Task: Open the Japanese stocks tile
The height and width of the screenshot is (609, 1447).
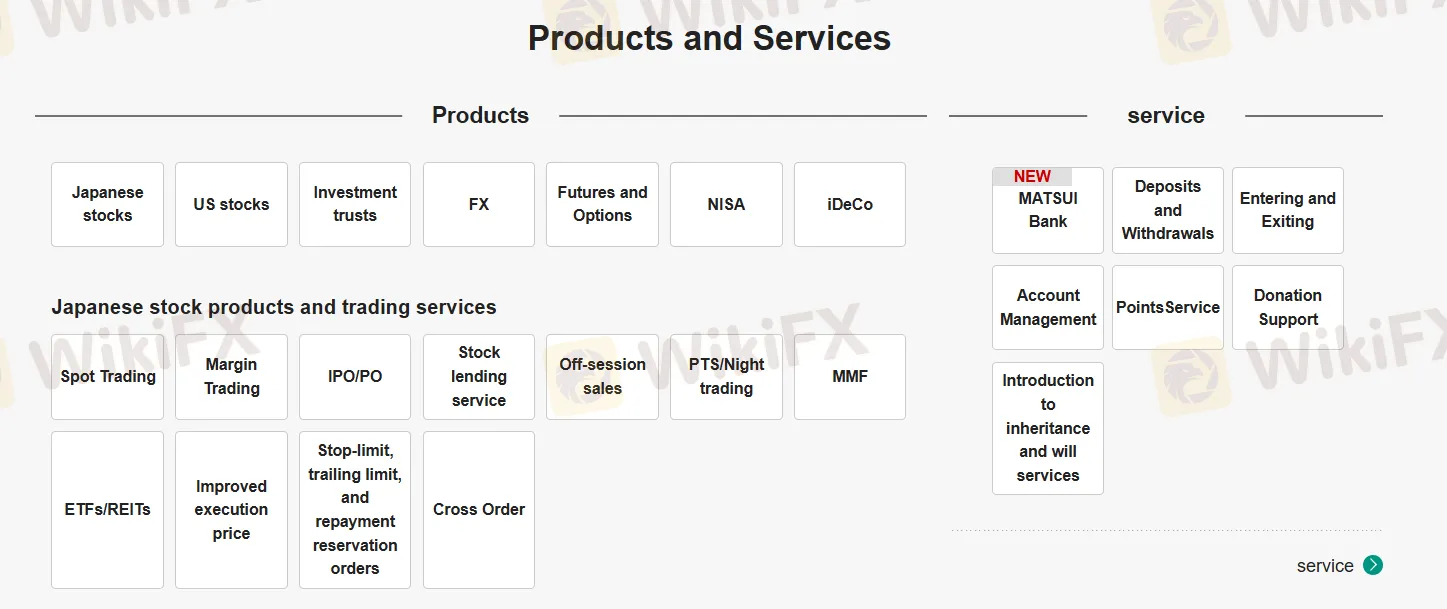Action: [x=107, y=204]
